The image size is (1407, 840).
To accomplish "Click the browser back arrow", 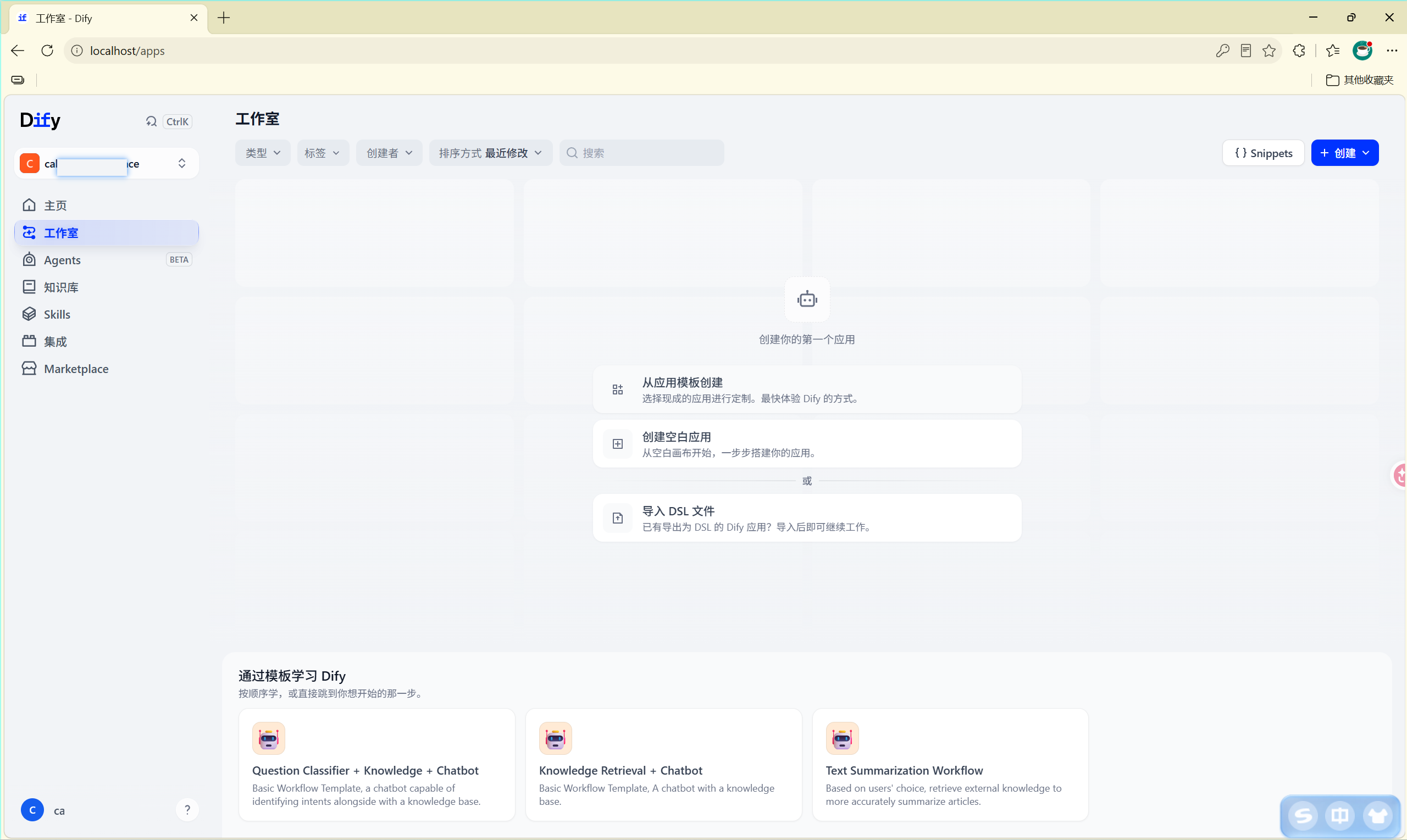I will click(x=18, y=51).
